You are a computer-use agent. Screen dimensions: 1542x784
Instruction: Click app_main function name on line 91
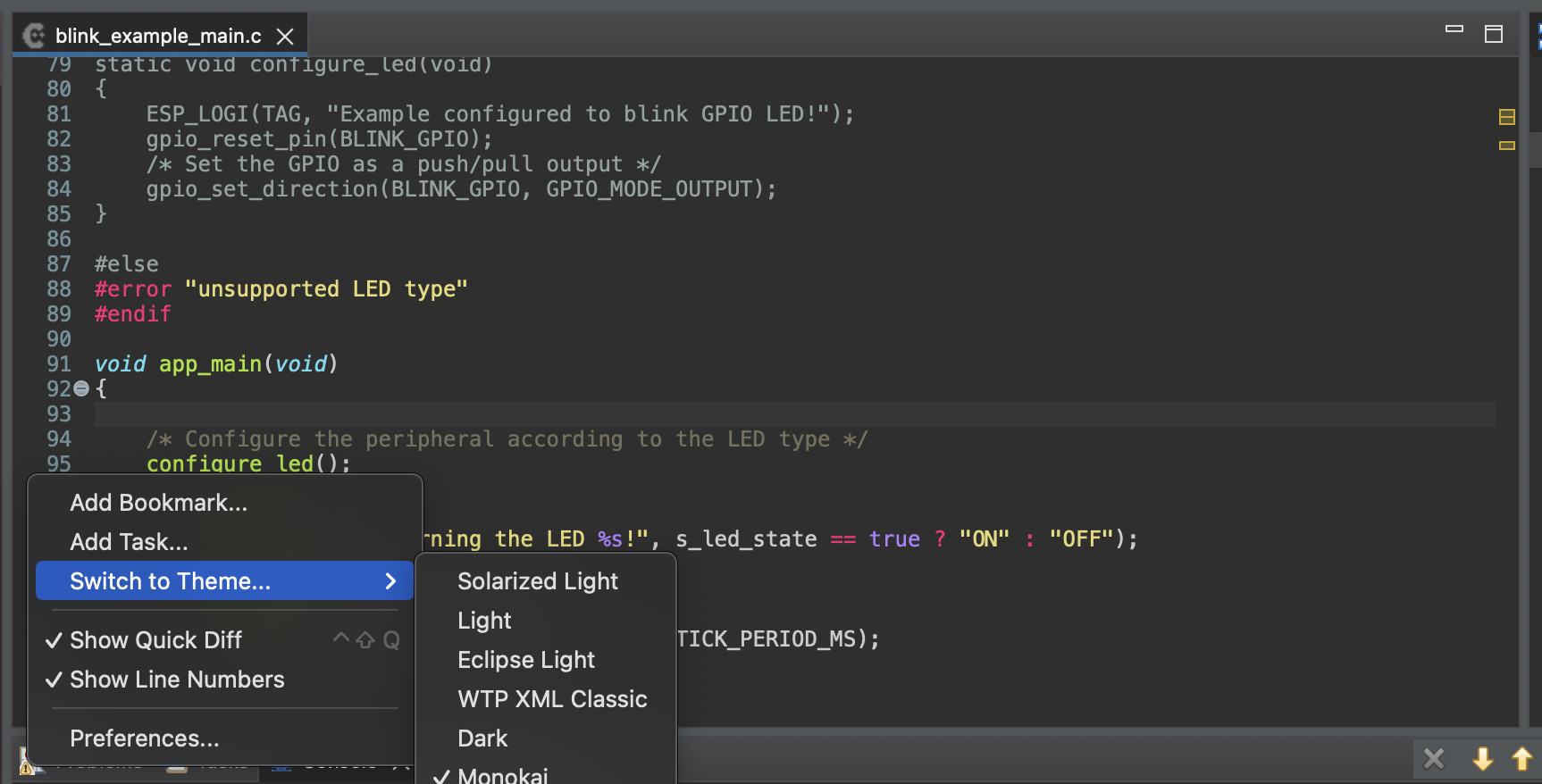tap(210, 364)
